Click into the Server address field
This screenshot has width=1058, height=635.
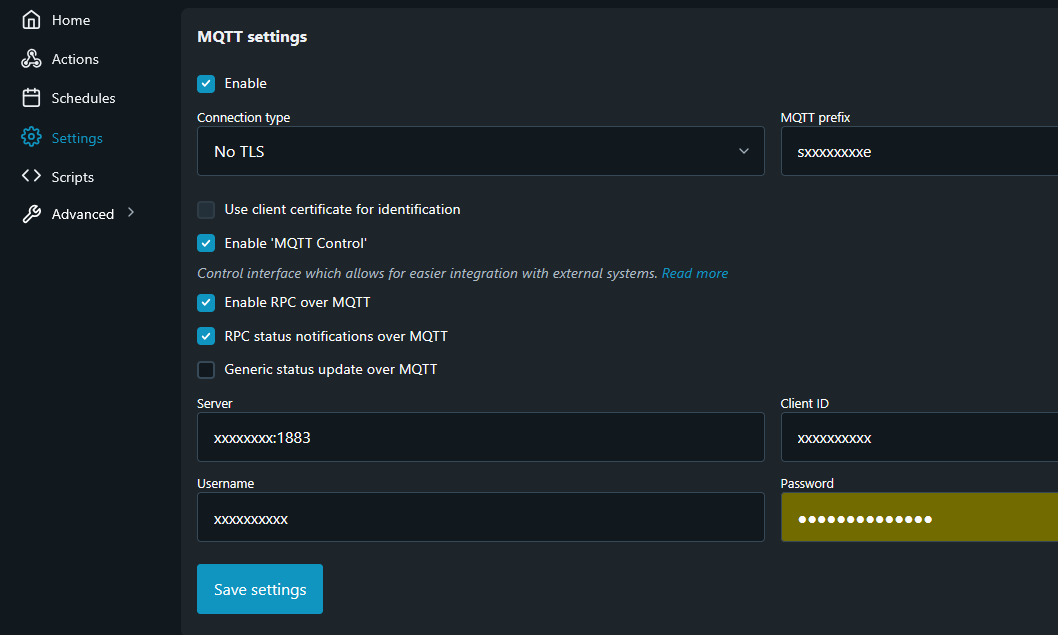click(x=480, y=438)
